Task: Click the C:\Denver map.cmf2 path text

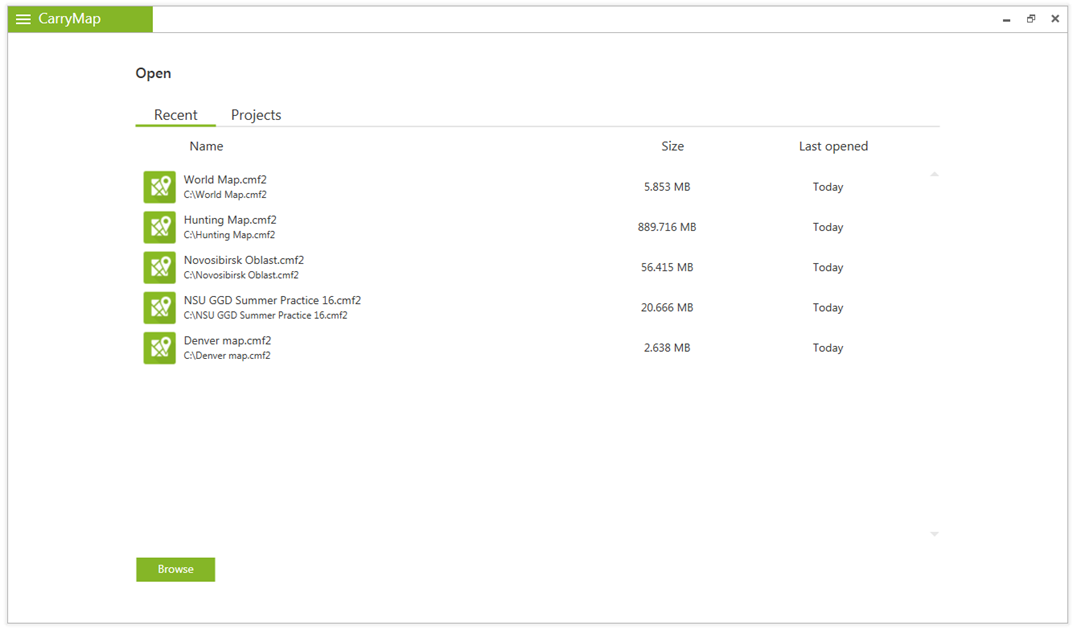Action: pyautogui.click(x=227, y=356)
